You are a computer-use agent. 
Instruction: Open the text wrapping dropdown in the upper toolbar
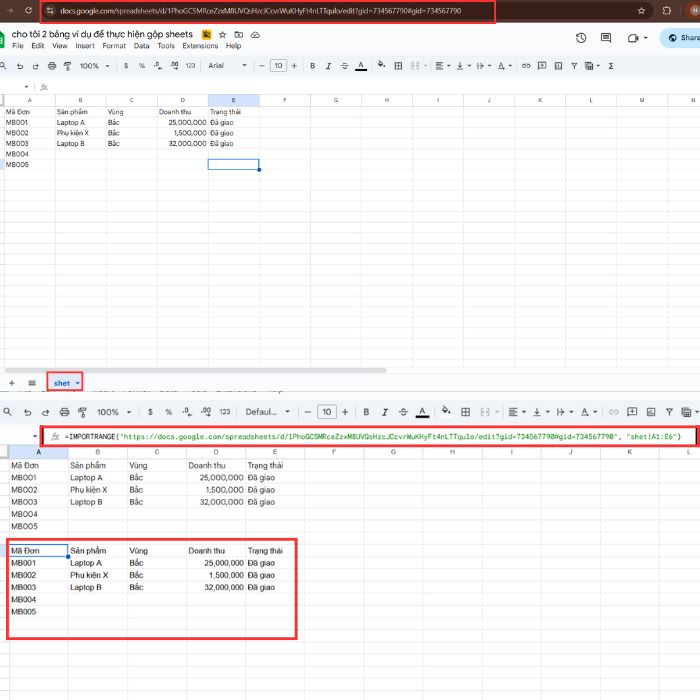483,66
